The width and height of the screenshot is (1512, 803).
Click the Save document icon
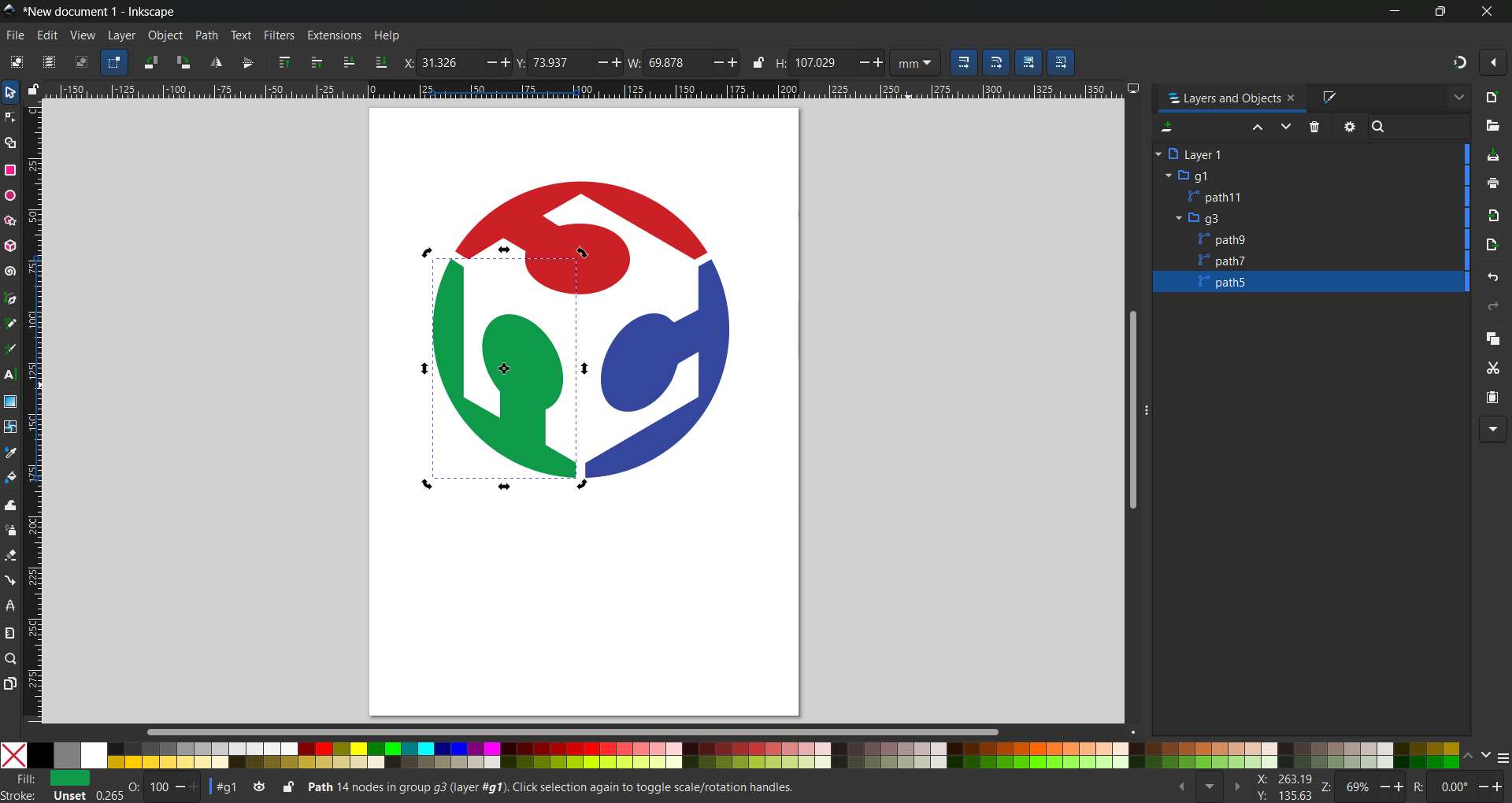pyautogui.click(x=1492, y=156)
